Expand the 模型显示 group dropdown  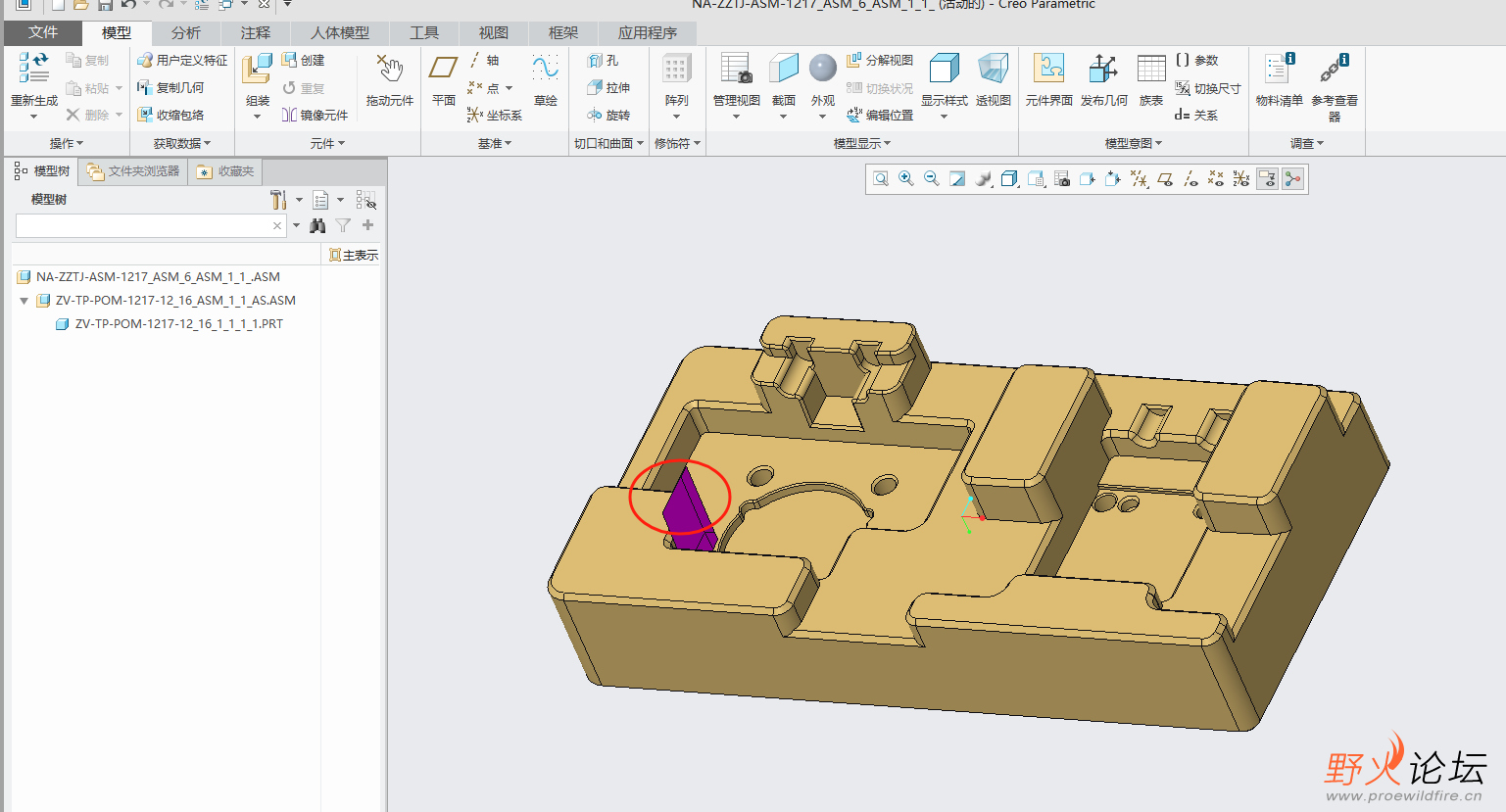(x=862, y=144)
